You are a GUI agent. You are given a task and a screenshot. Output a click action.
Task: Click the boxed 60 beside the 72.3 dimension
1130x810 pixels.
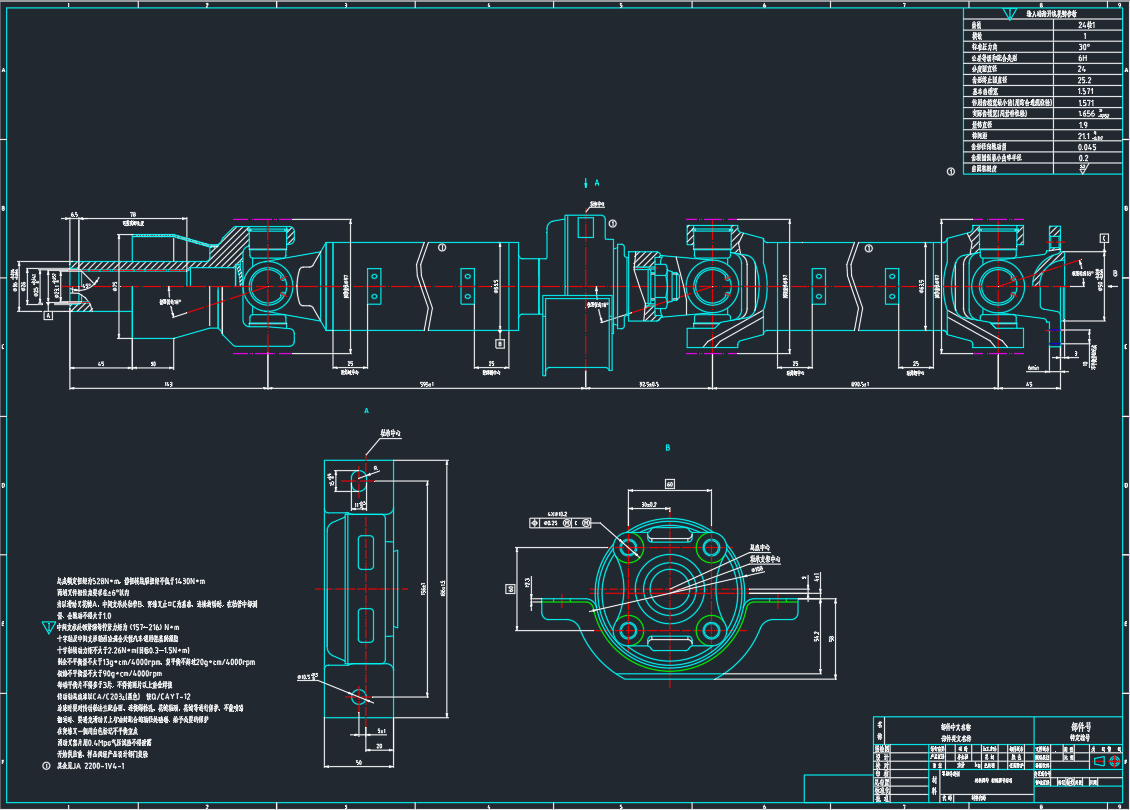511,589
